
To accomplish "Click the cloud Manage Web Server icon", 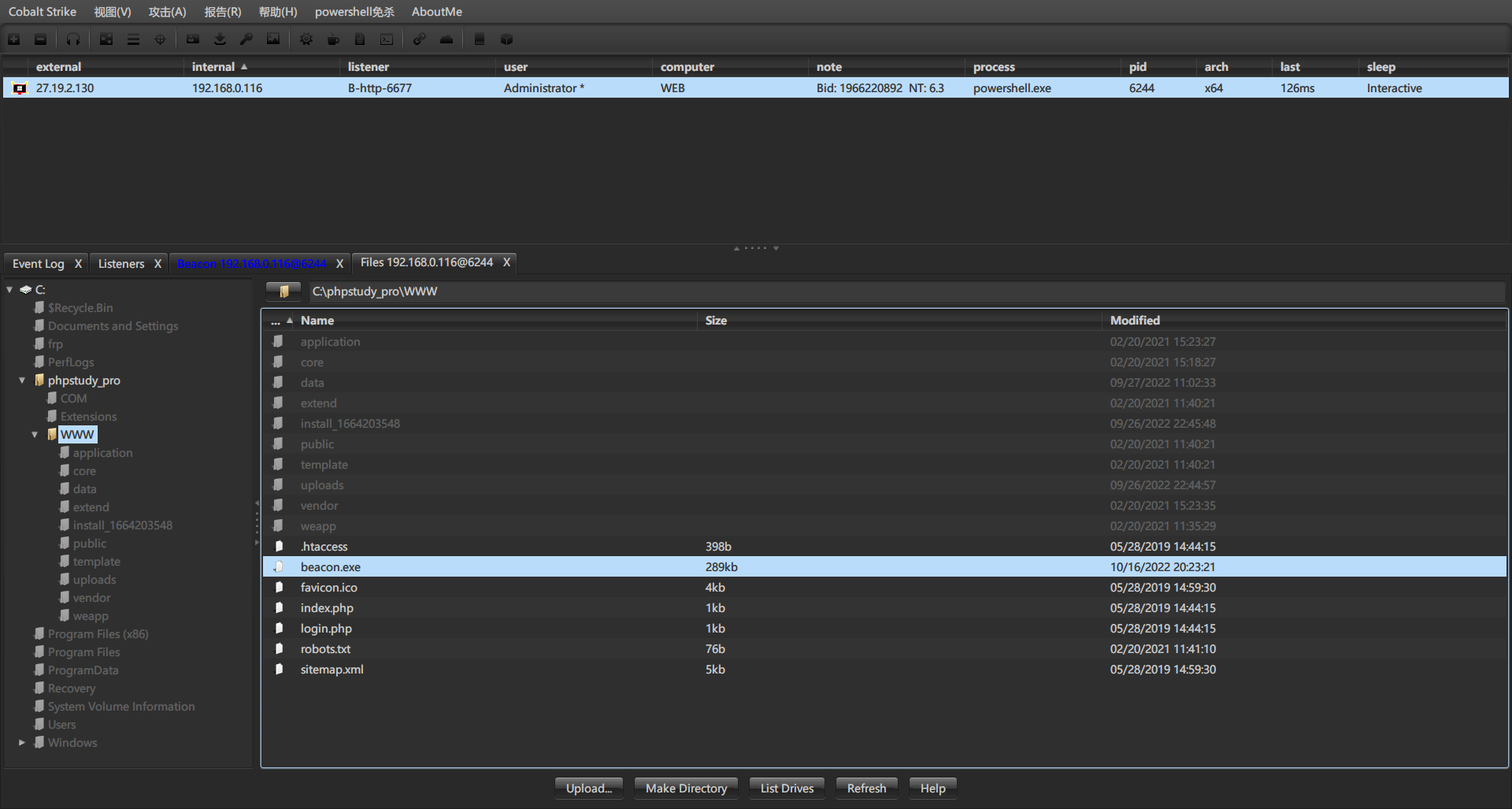I will (x=447, y=39).
